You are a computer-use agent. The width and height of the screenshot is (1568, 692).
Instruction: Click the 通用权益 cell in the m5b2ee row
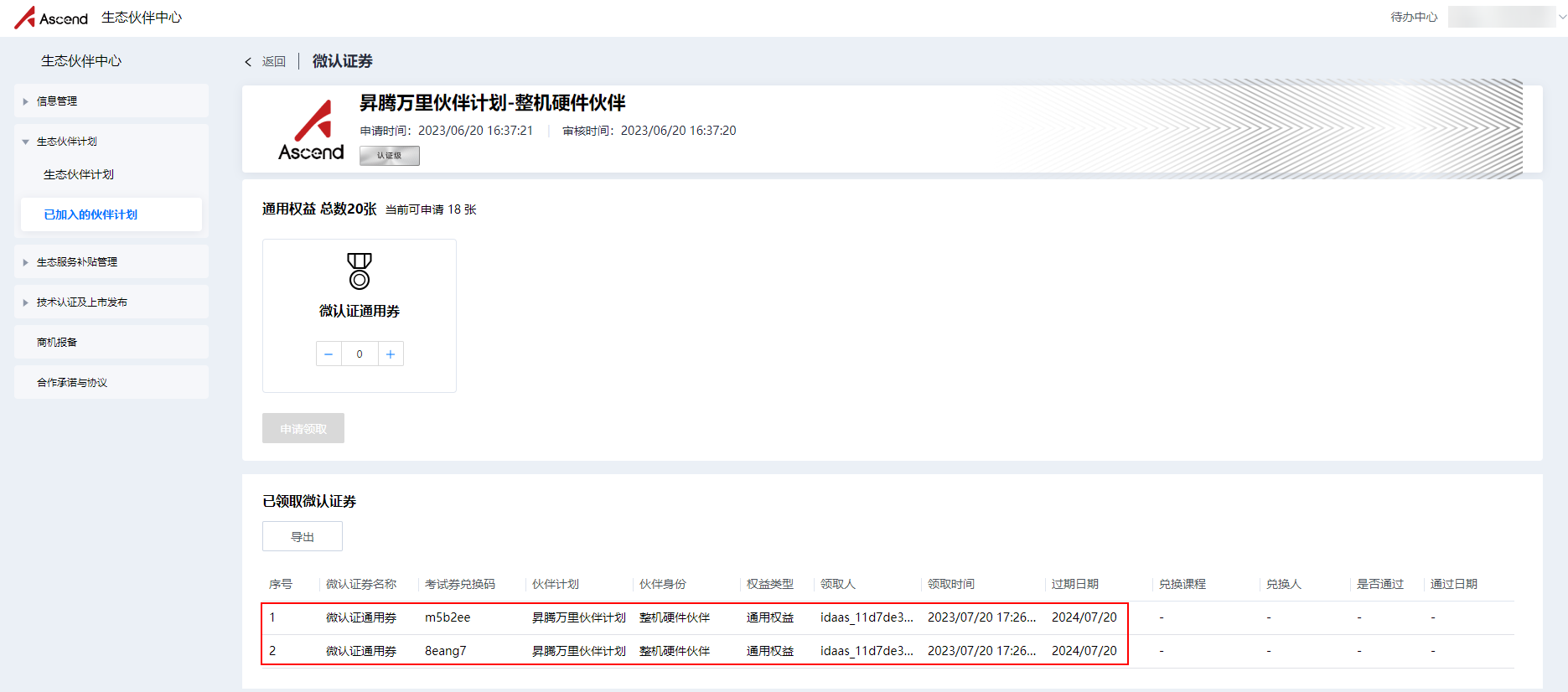(770, 617)
